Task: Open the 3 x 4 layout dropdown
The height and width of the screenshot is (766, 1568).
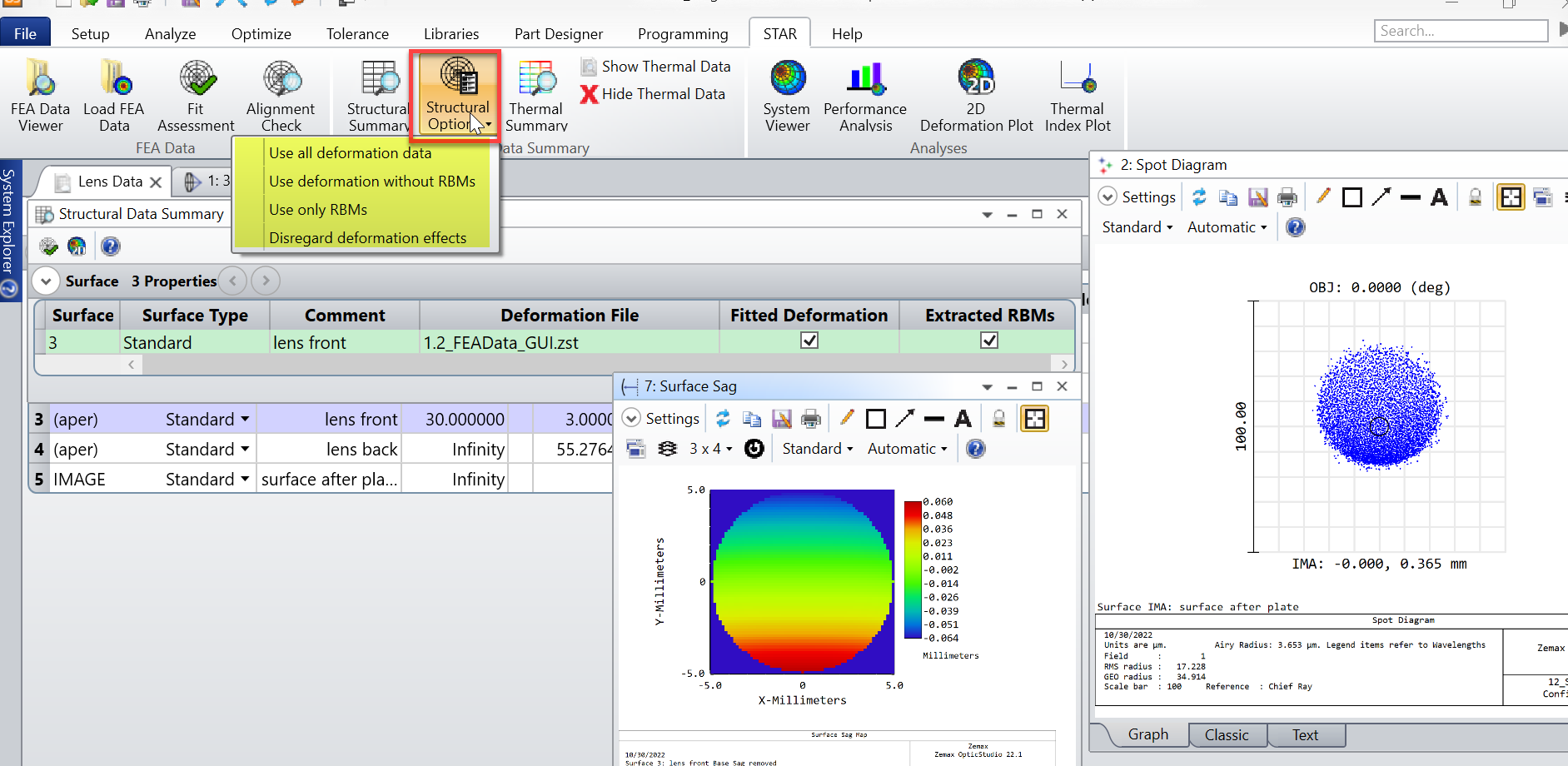Action: pos(710,449)
